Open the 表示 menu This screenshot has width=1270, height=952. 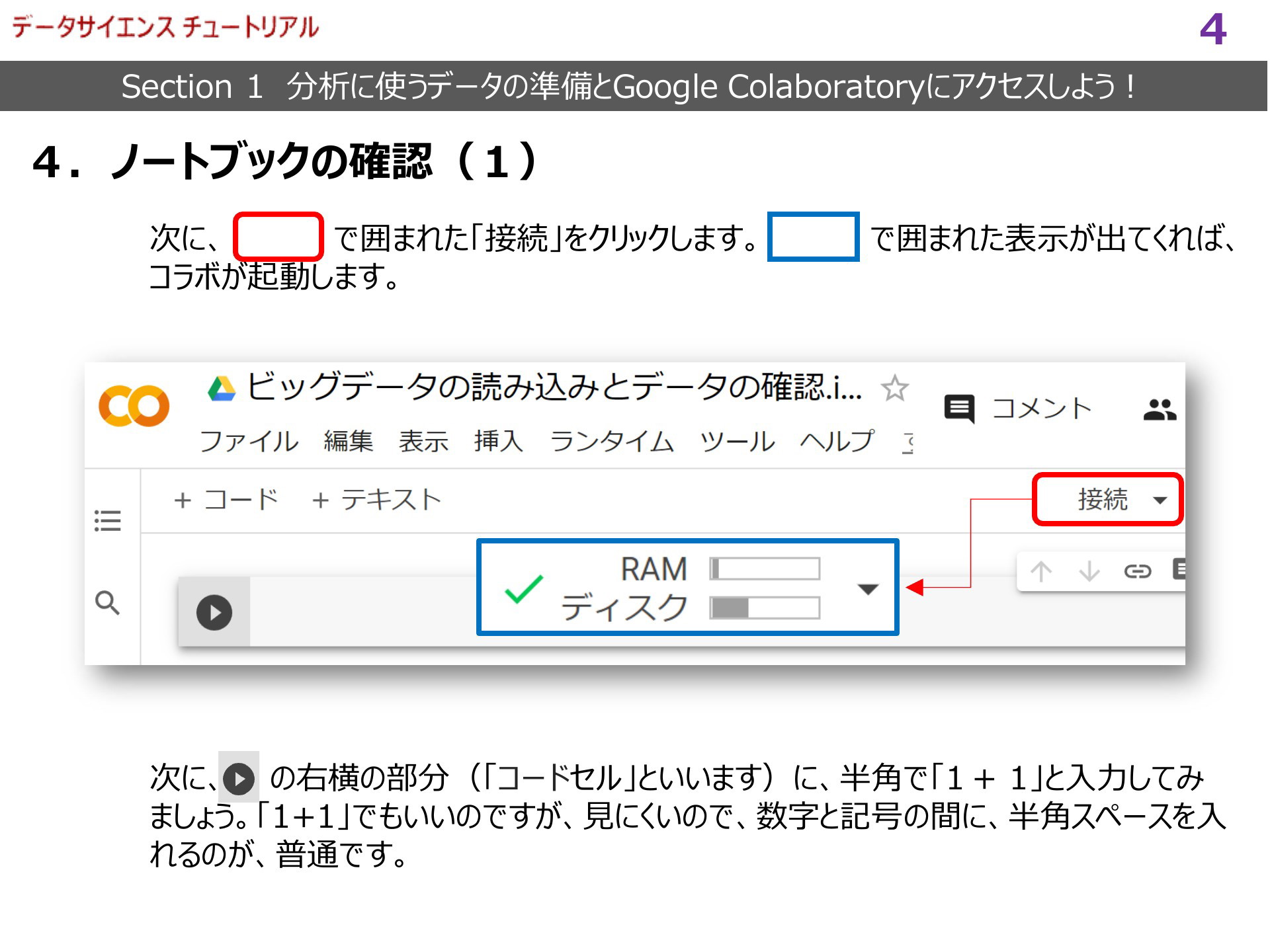pyautogui.click(x=423, y=441)
